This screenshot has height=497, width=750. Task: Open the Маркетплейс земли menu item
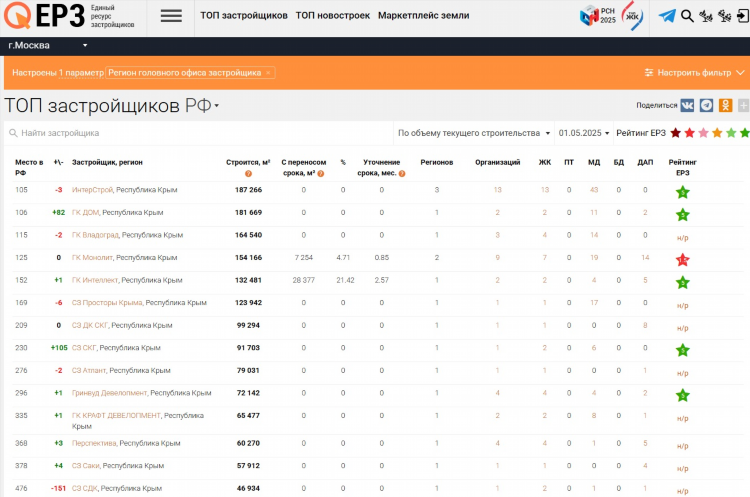click(x=423, y=16)
